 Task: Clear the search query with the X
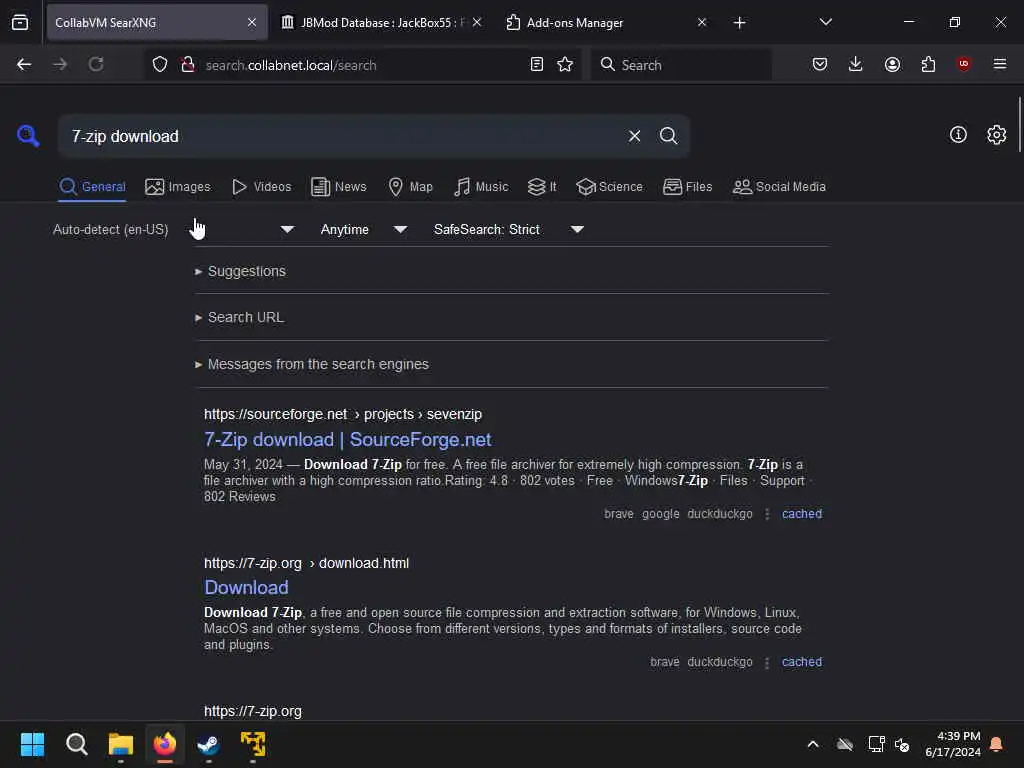pyautogui.click(x=634, y=136)
